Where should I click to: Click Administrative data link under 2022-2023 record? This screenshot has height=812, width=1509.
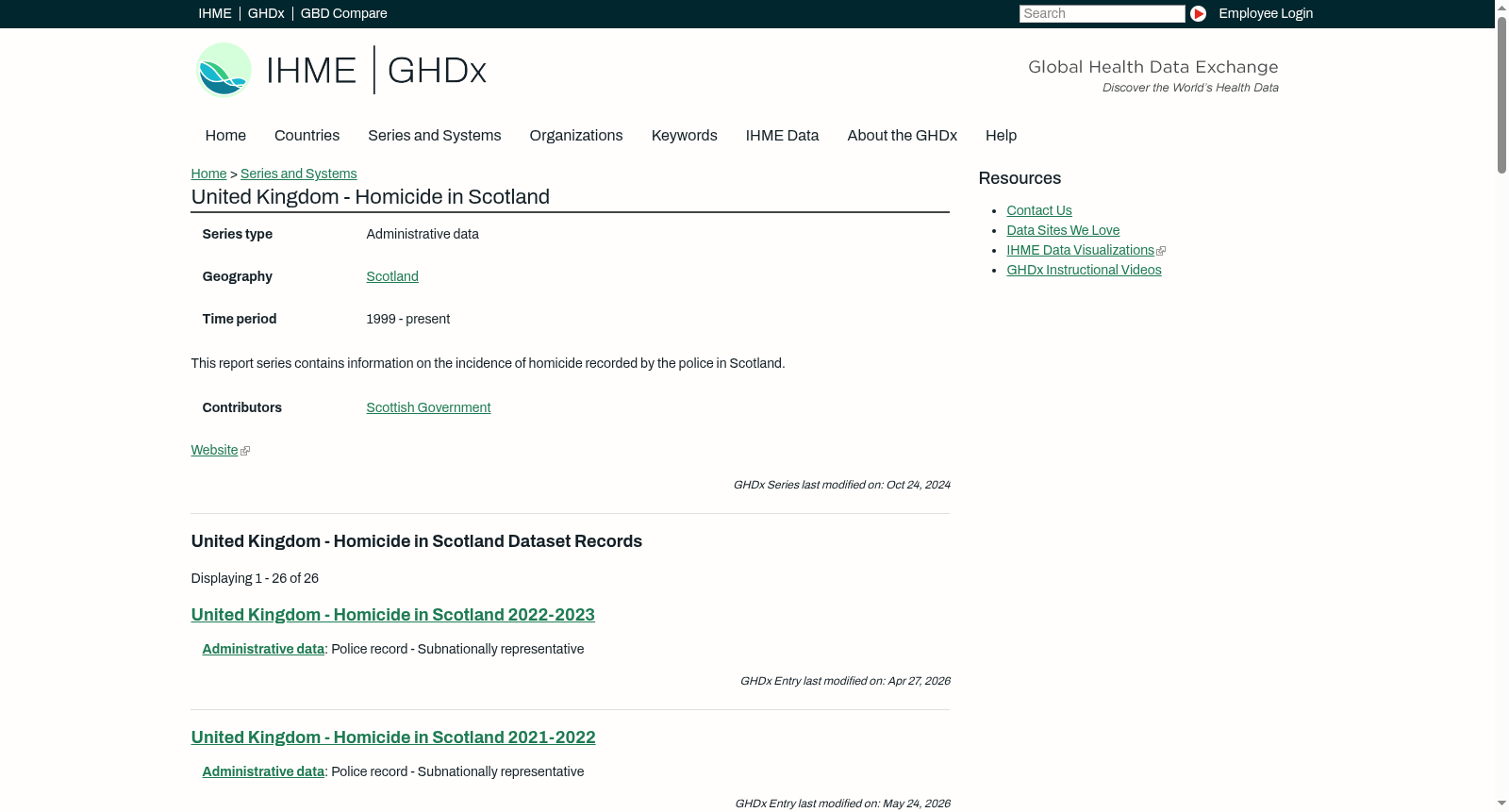(263, 649)
